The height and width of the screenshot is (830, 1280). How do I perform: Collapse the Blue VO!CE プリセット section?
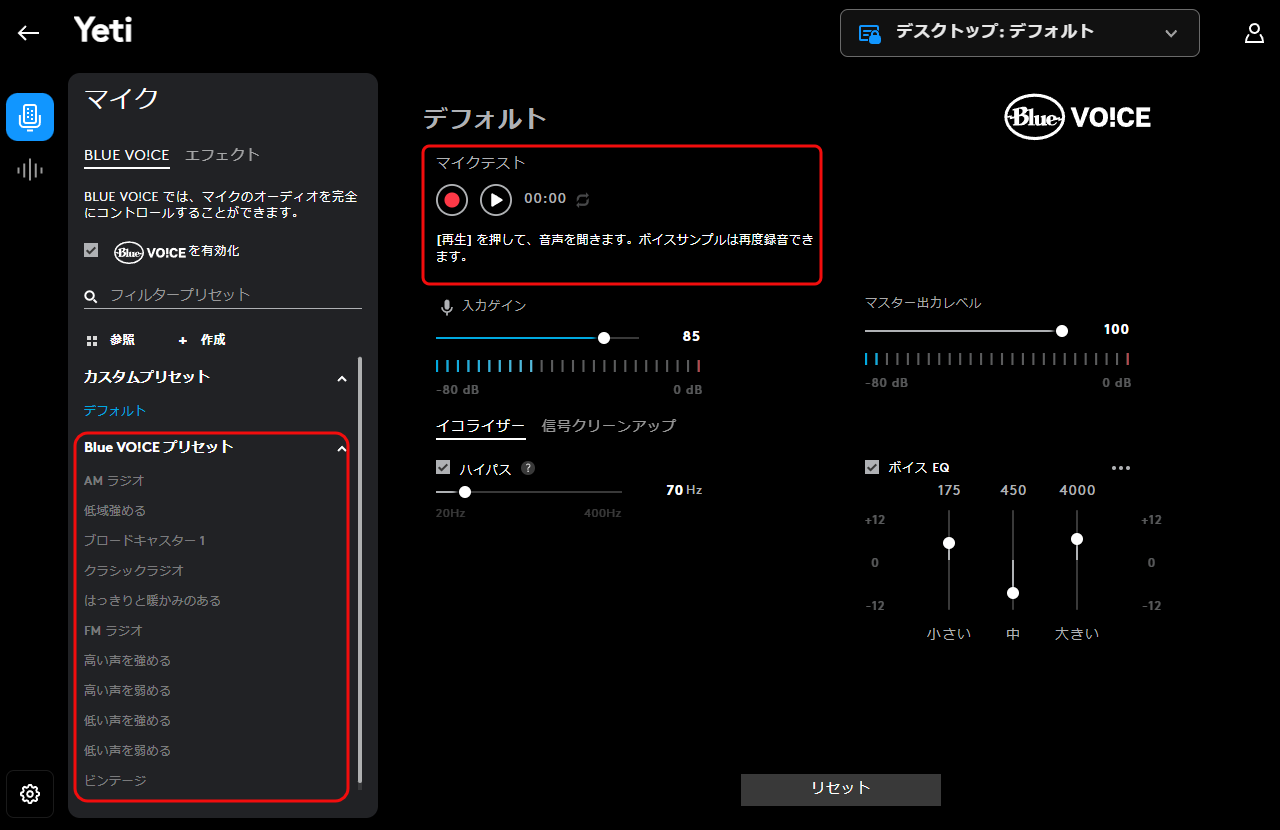(x=342, y=449)
